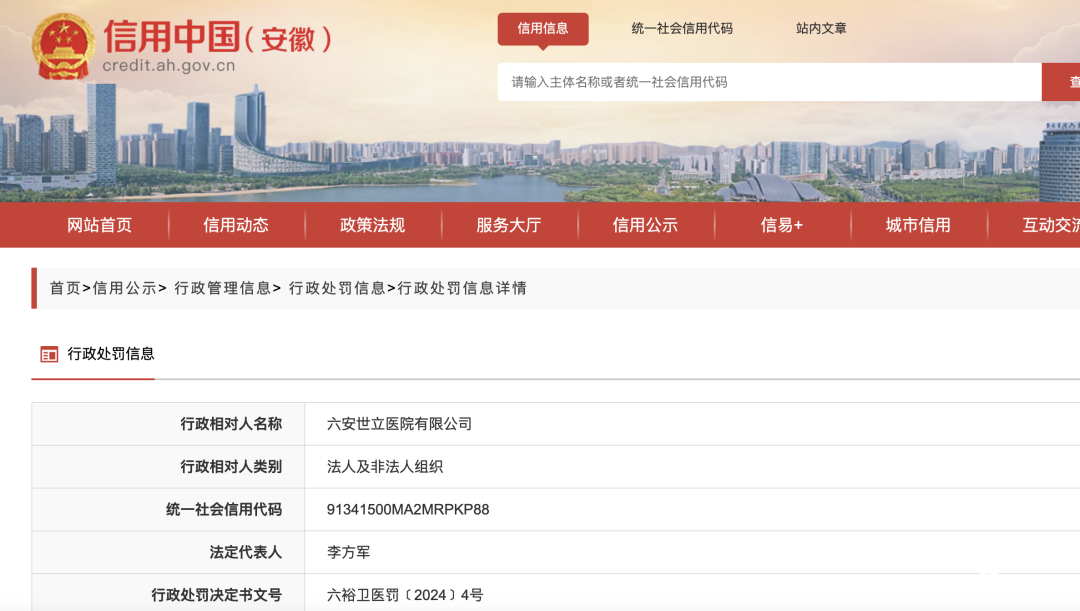This screenshot has width=1080, height=611.
Task: Click the 行政相对人名称 row label
Action: (x=231, y=424)
